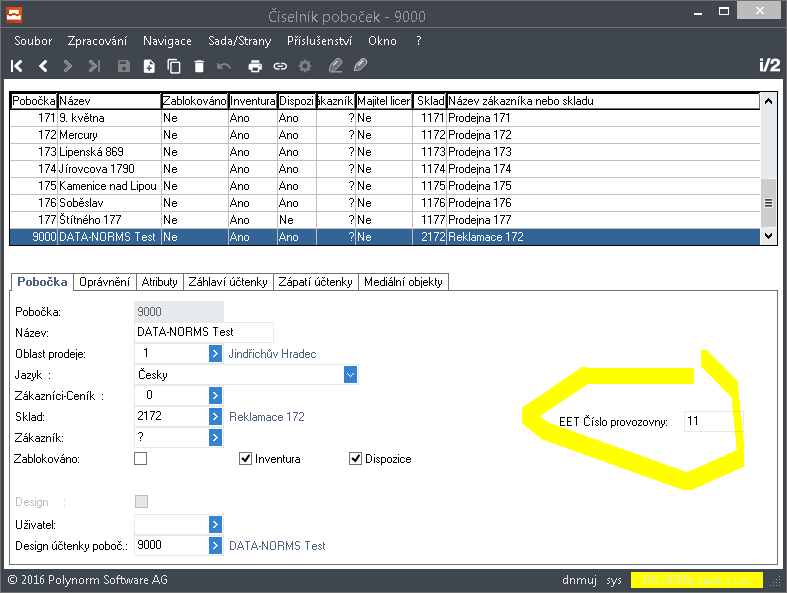Click the Save disk icon
The height and width of the screenshot is (593, 787).
tap(123, 66)
